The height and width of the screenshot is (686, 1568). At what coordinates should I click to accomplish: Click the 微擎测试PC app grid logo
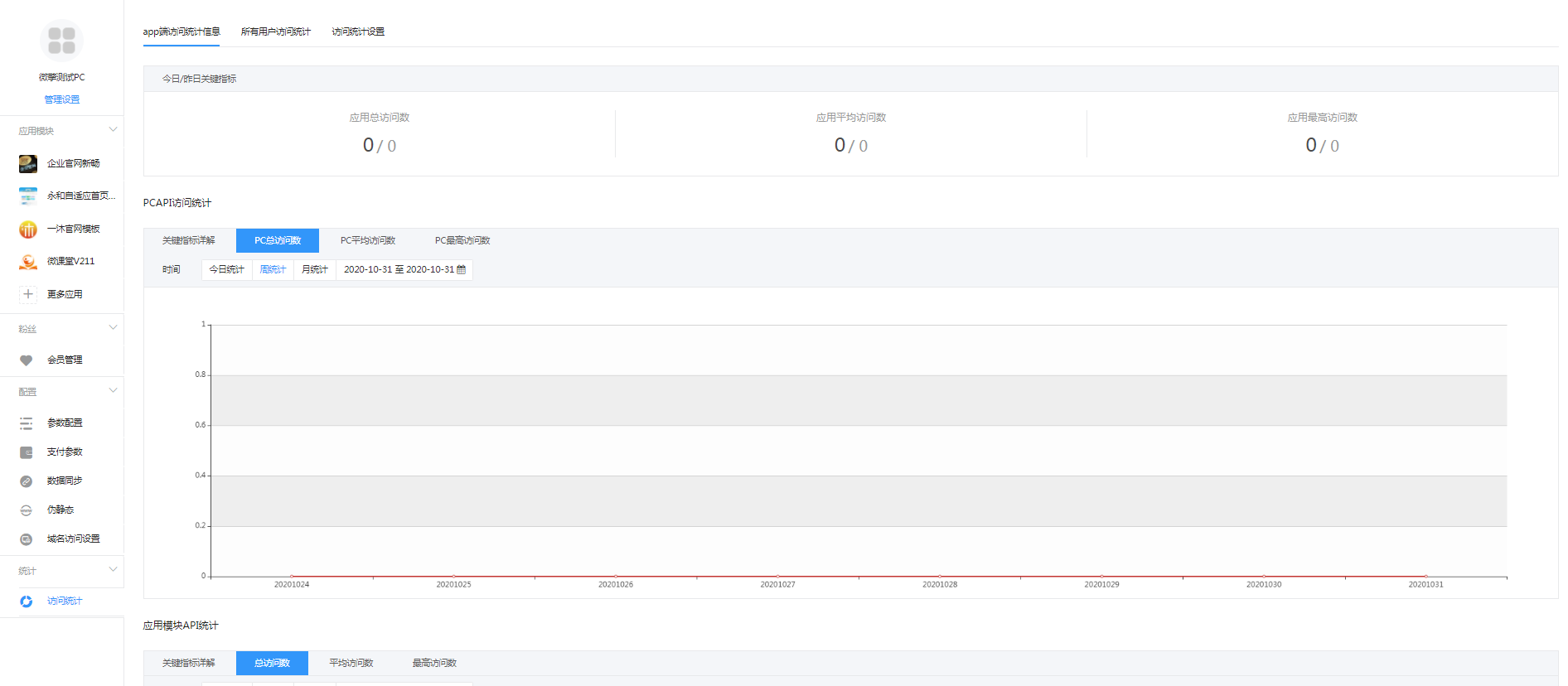61,41
